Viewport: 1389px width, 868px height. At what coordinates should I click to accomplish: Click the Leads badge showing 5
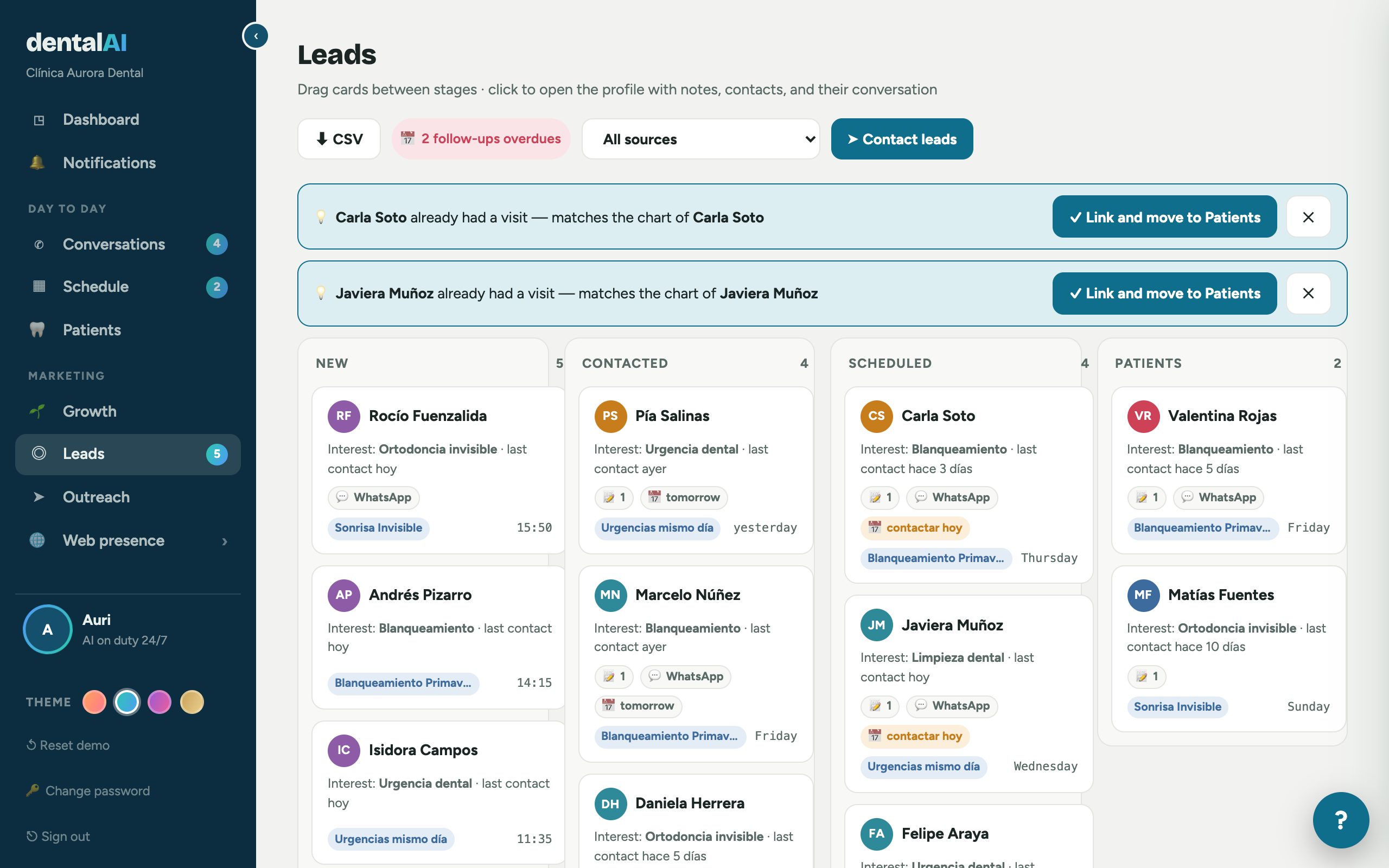pos(216,454)
